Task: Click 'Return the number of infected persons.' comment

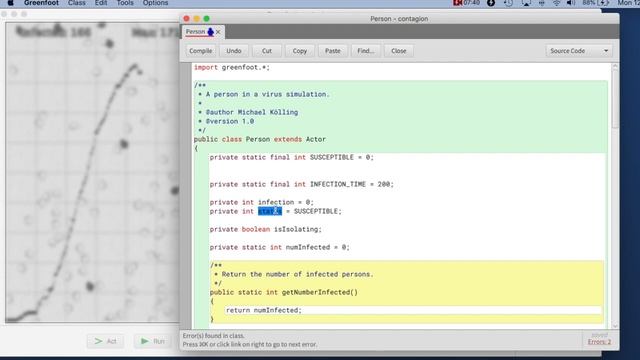Action: pyautogui.click(x=298, y=274)
